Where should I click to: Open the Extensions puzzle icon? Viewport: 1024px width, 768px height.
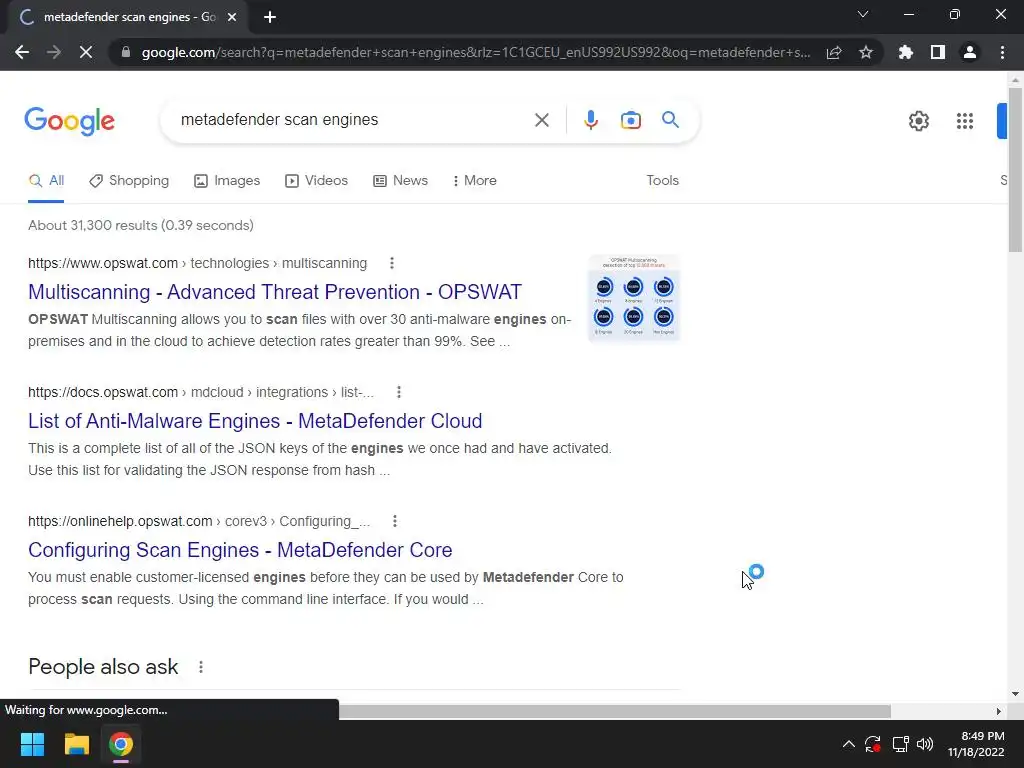click(x=905, y=52)
